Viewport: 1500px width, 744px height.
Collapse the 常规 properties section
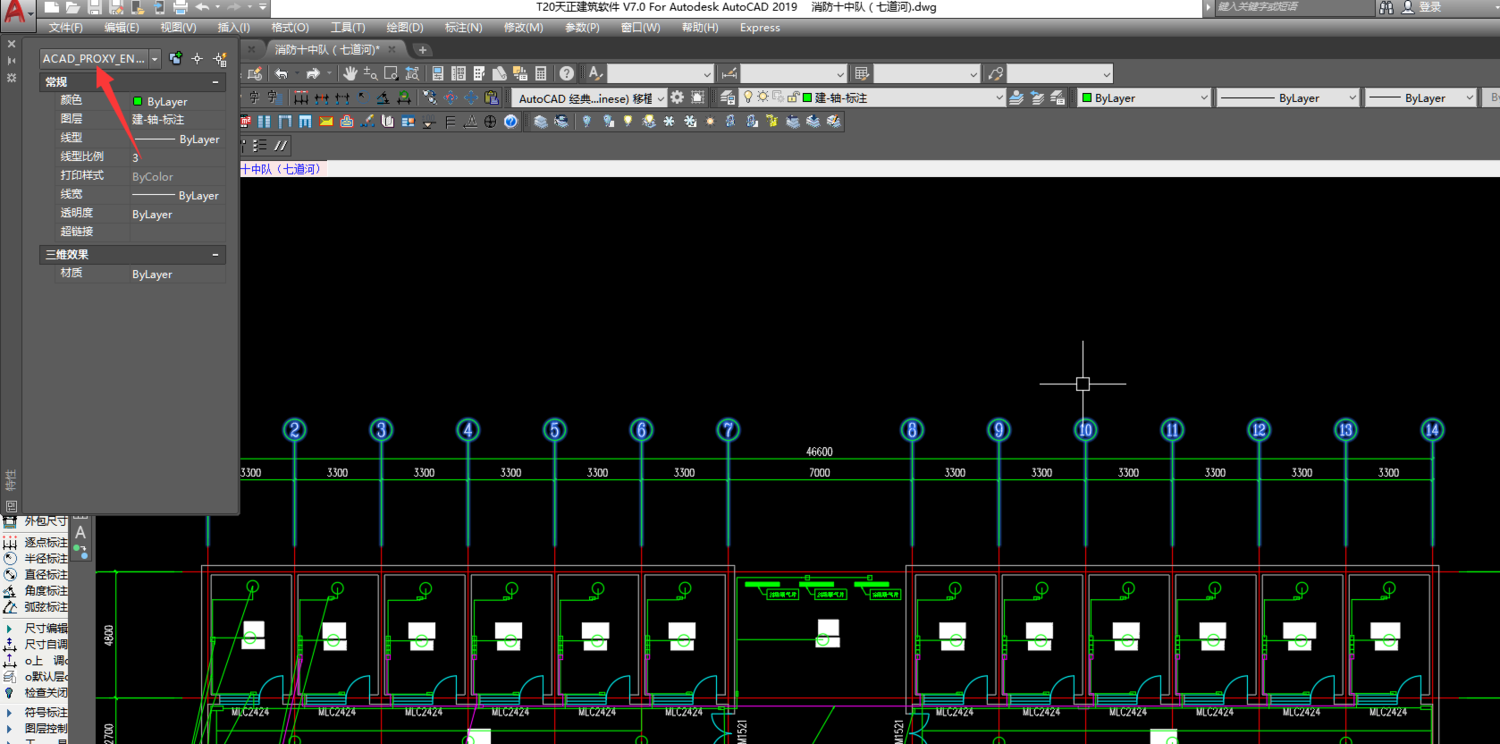215,83
